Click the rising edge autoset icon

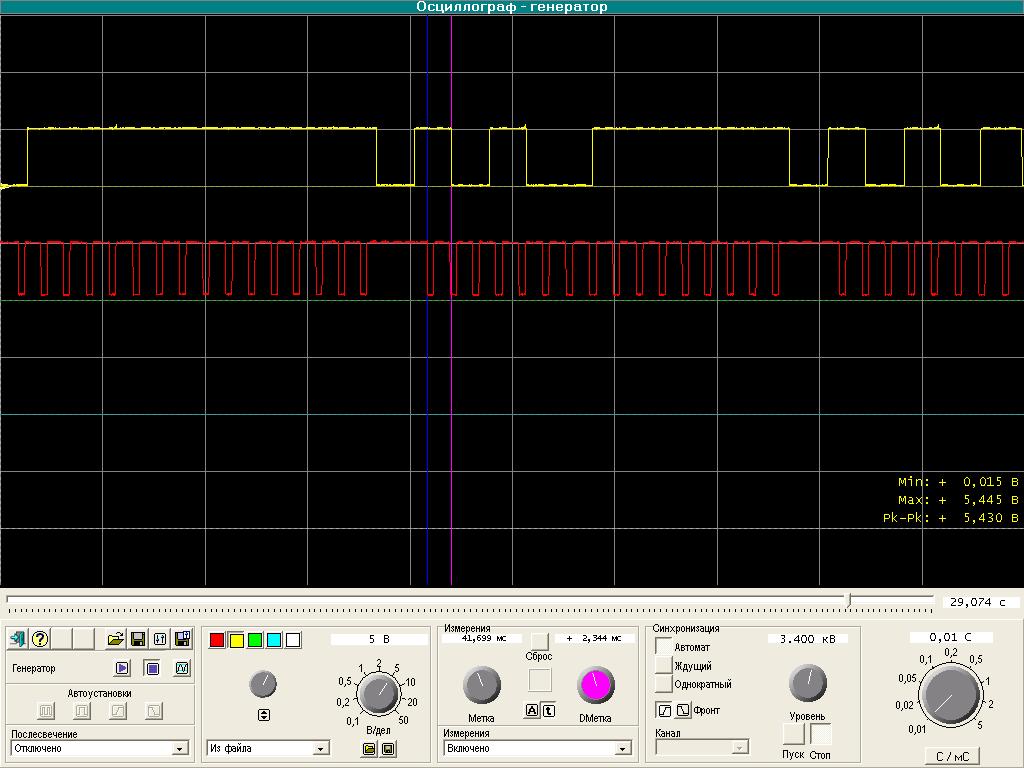118,710
